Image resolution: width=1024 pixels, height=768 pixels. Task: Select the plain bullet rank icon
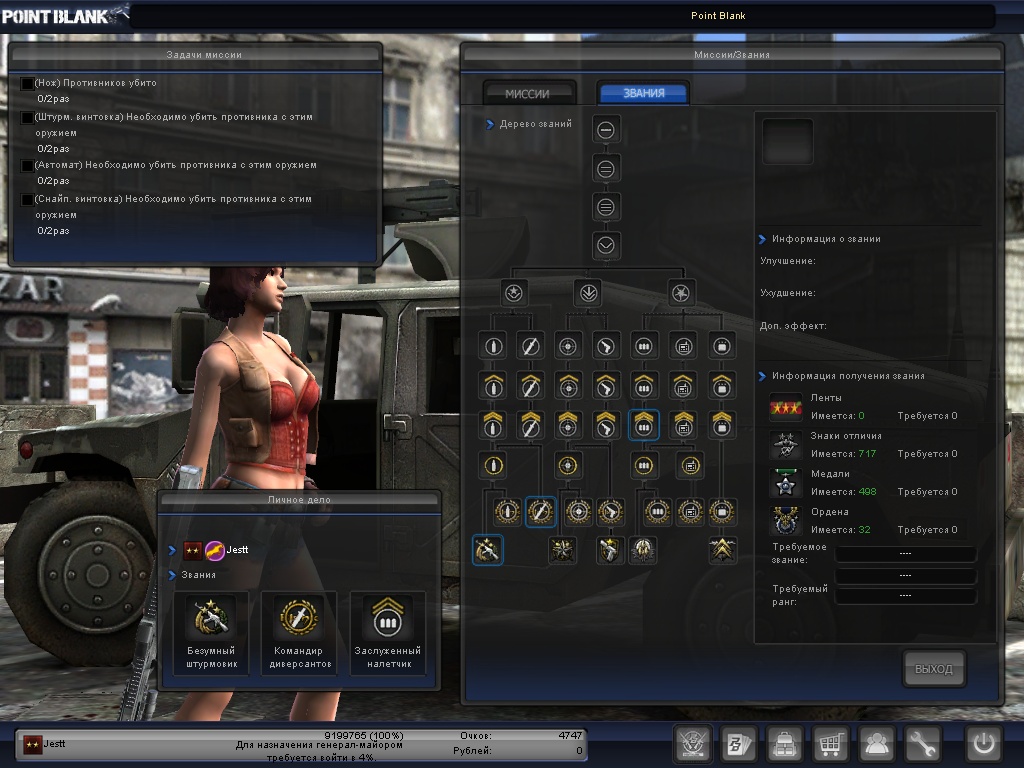click(x=493, y=346)
